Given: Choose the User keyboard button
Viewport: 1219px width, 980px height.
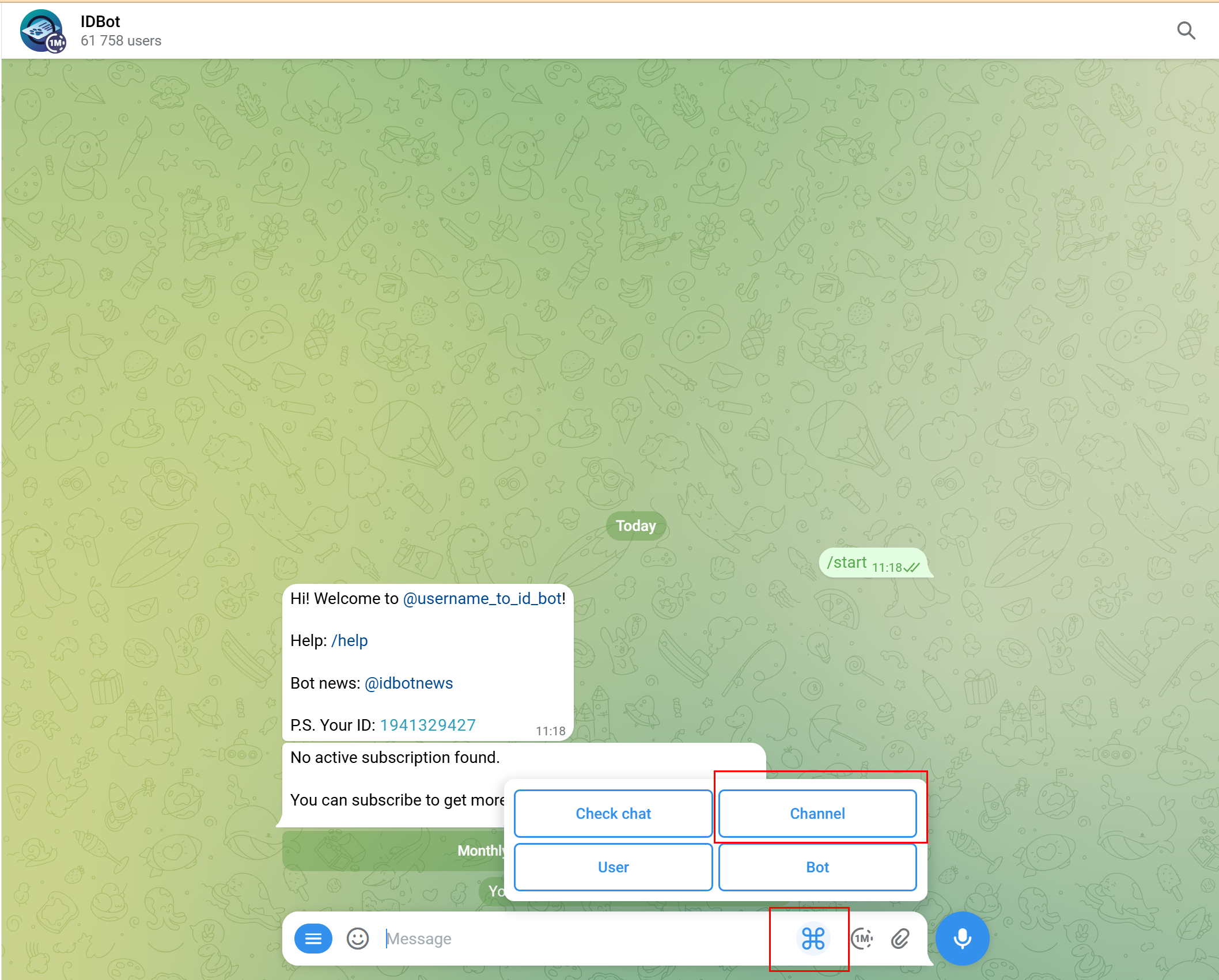Looking at the screenshot, I should (x=613, y=867).
